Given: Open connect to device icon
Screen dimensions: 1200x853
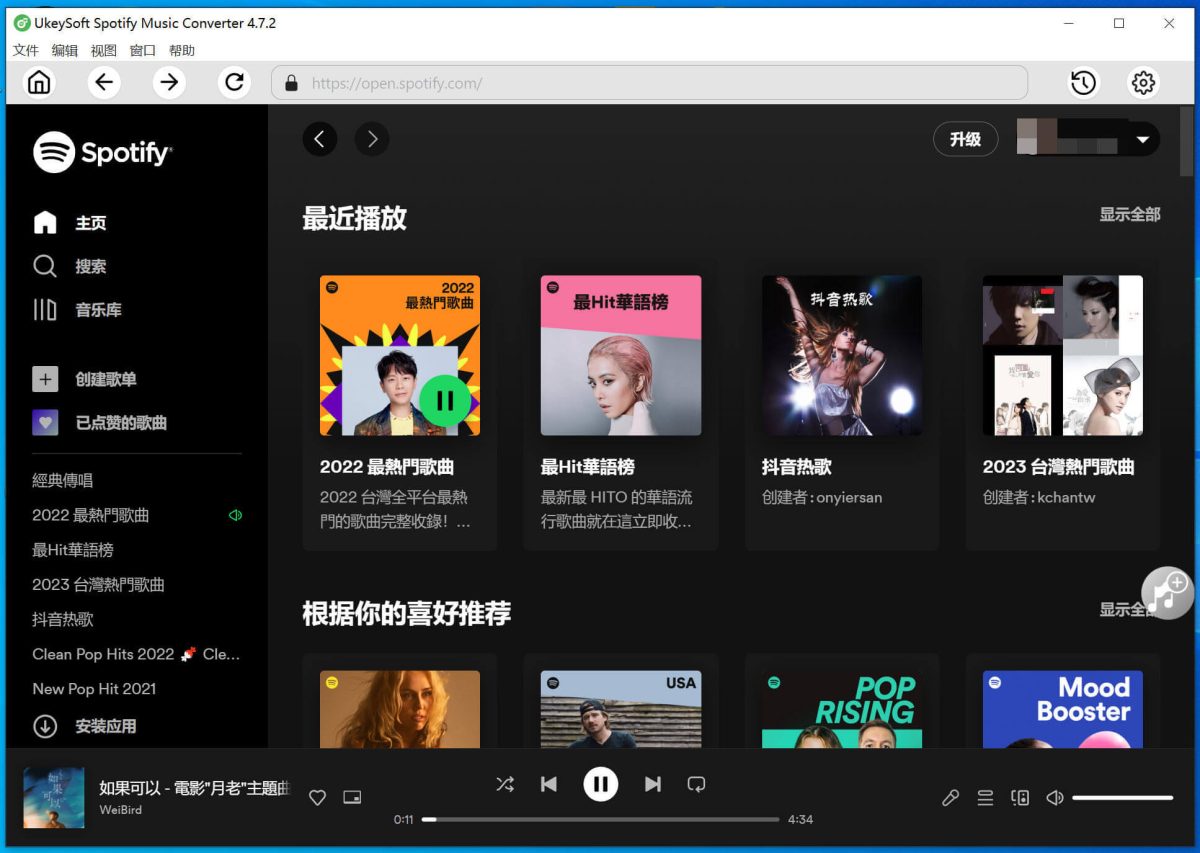Looking at the screenshot, I should coord(1020,798).
